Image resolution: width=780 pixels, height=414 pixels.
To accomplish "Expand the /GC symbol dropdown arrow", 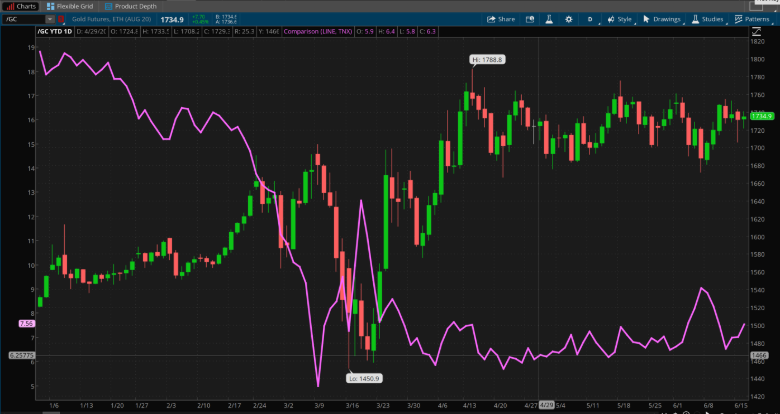I will pos(50,19).
